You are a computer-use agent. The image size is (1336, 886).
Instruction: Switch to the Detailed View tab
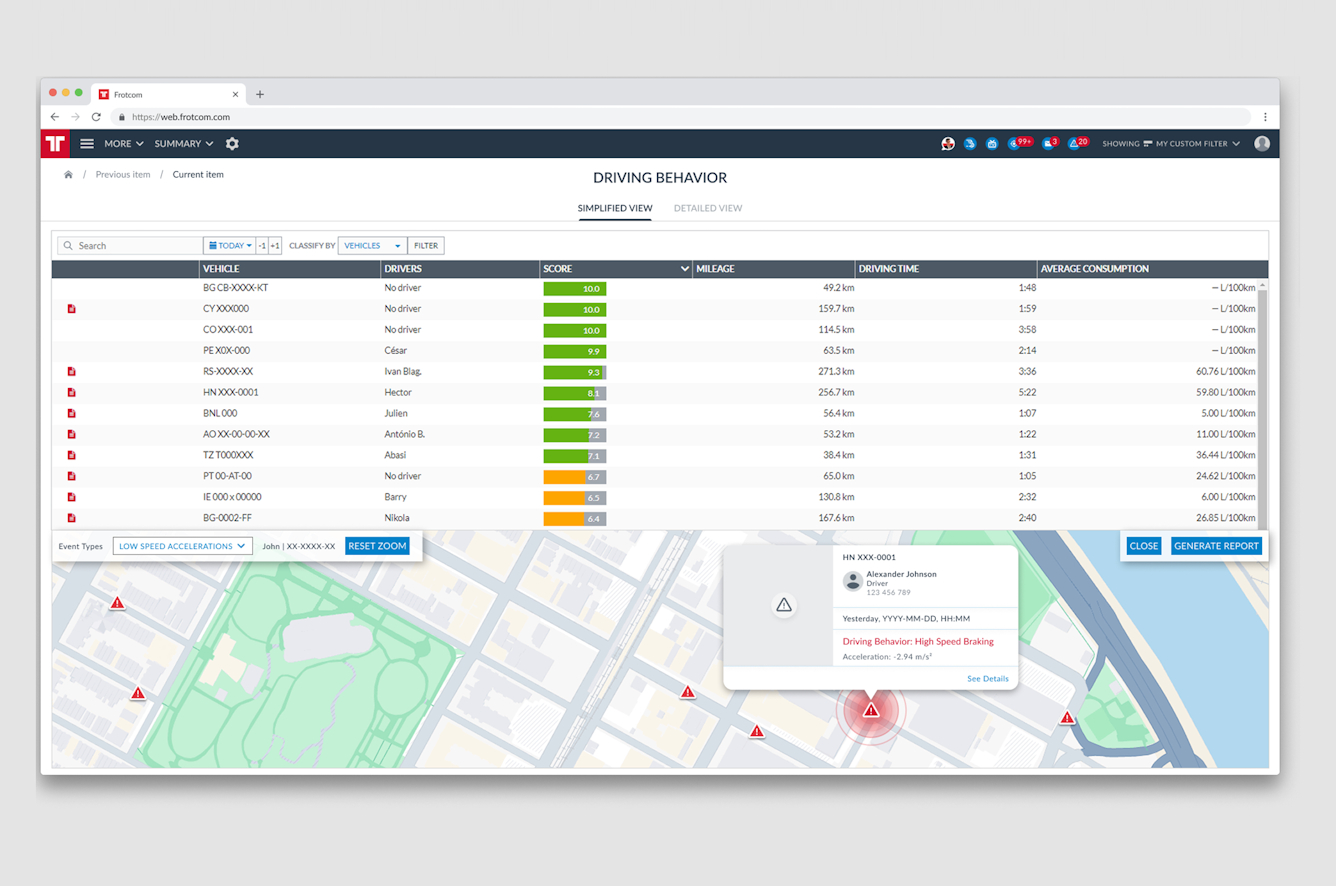707,208
